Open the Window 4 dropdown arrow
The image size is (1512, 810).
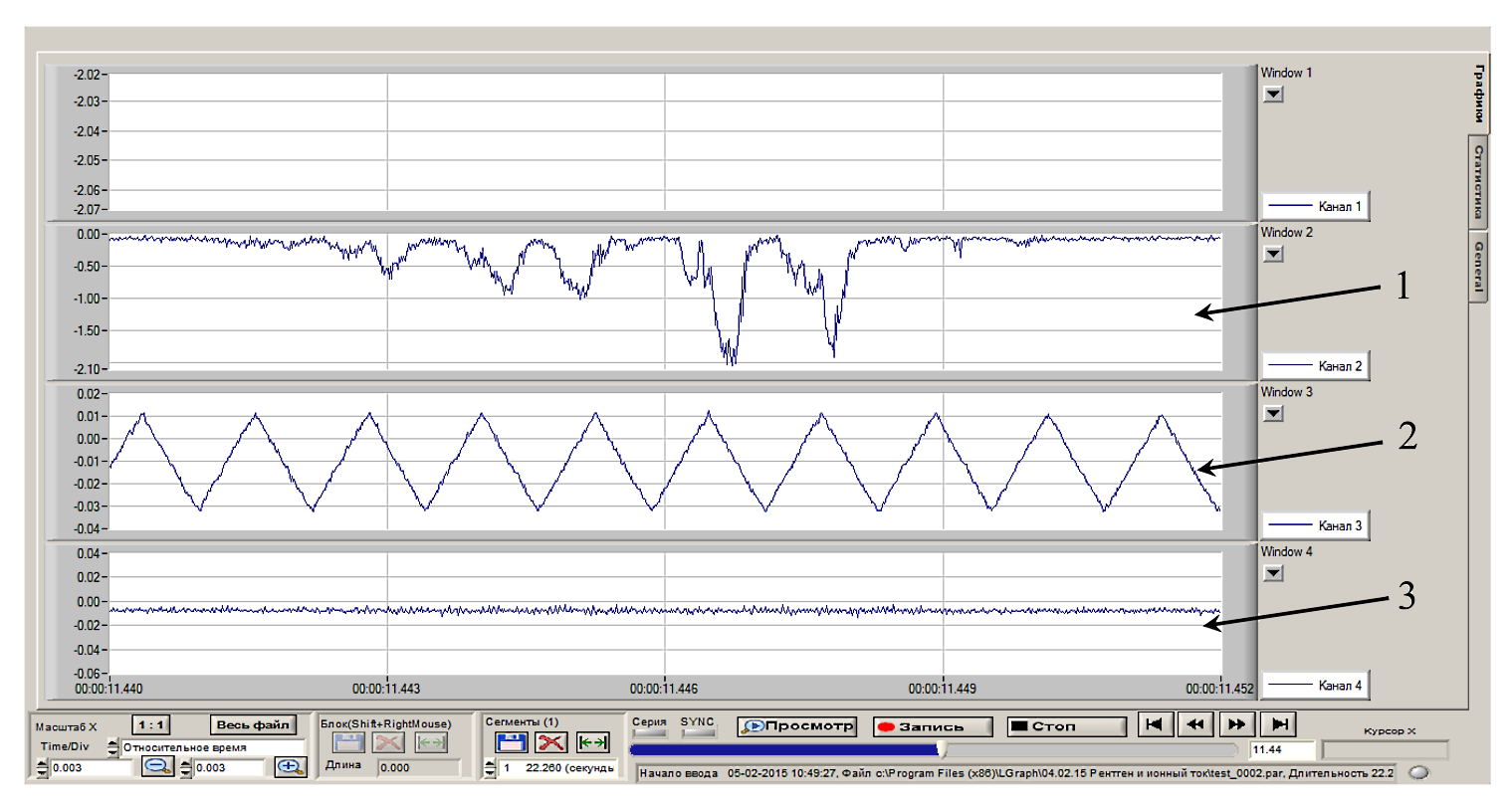[x=1273, y=573]
